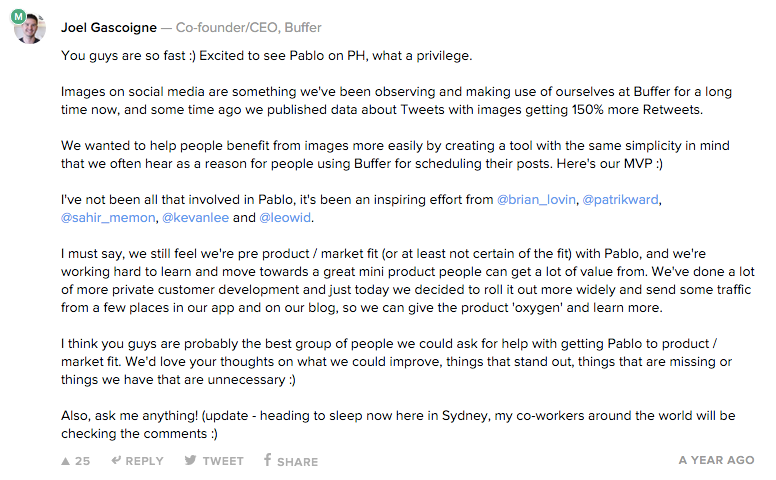Click the reply arrow icon
Image resolution: width=776 pixels, height=480 pixels.
click(116, 460)
